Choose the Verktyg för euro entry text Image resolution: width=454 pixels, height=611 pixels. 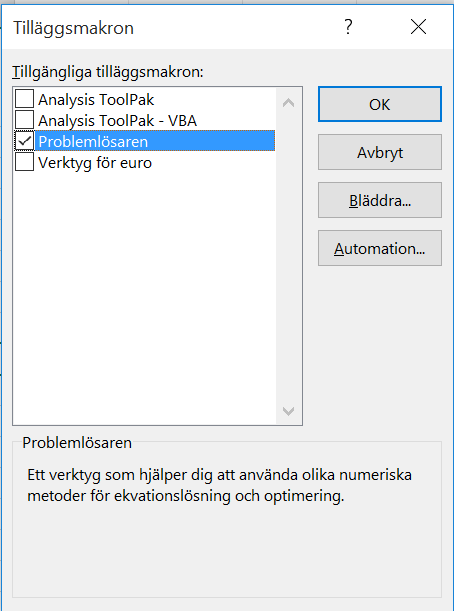95,162
